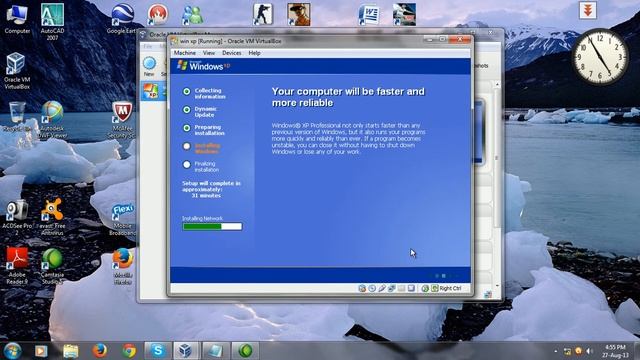Click the USB devices icon in VM status bar
The image size is (640, 360).
click(382, 288)
